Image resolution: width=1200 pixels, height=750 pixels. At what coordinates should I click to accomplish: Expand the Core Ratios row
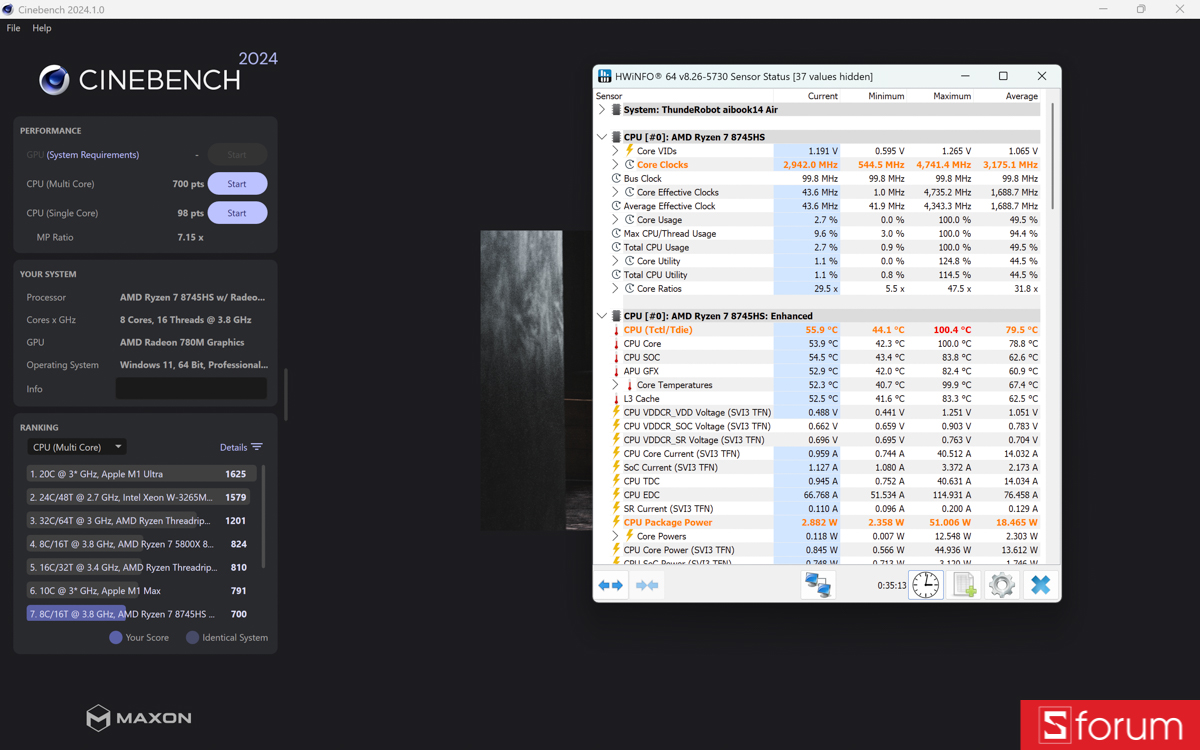(616, 289)
